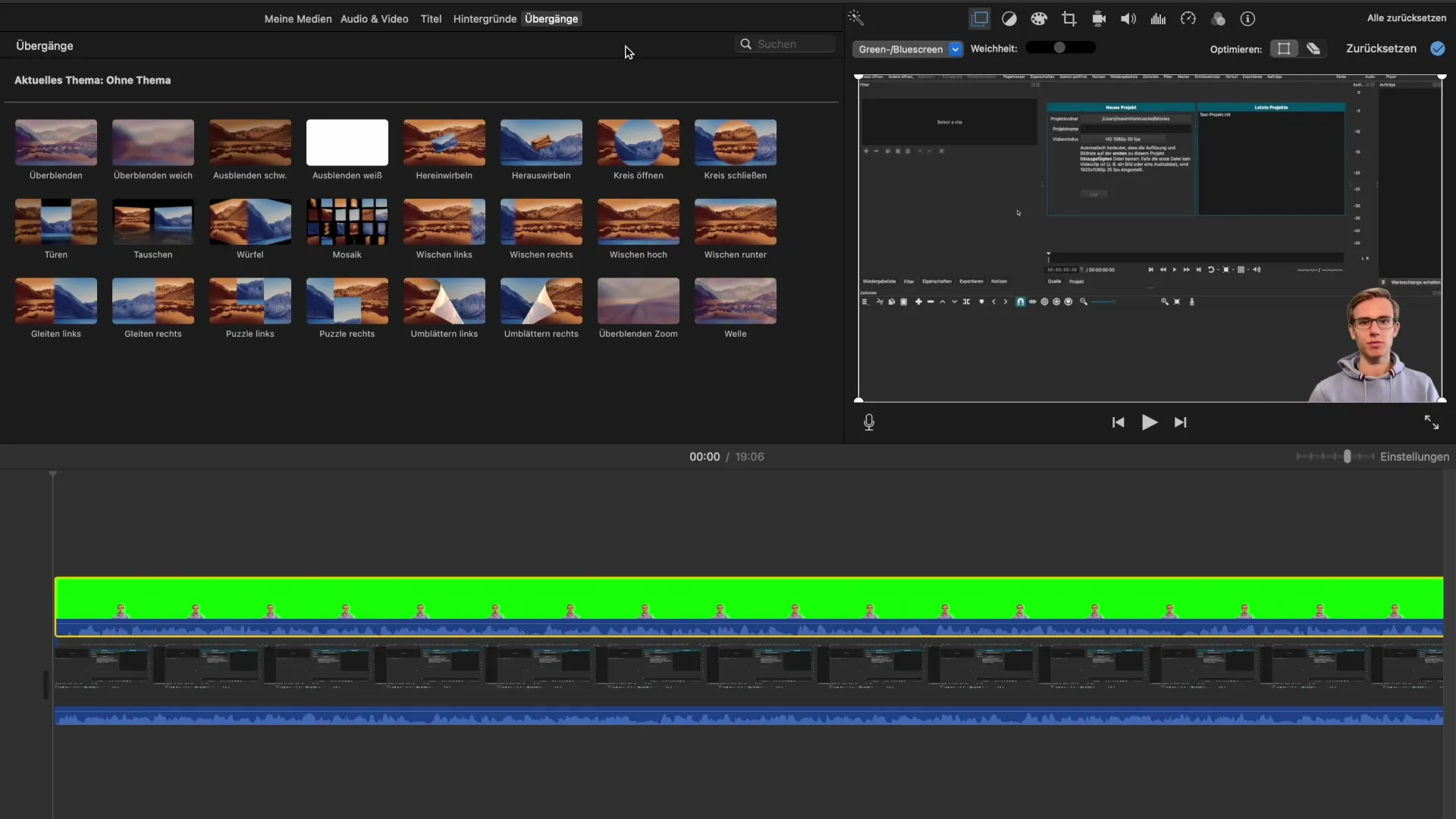Click the Suchen search field
Image resolution: width=1456 pixels, height=819 pixels.
click(x=785, y=44)
